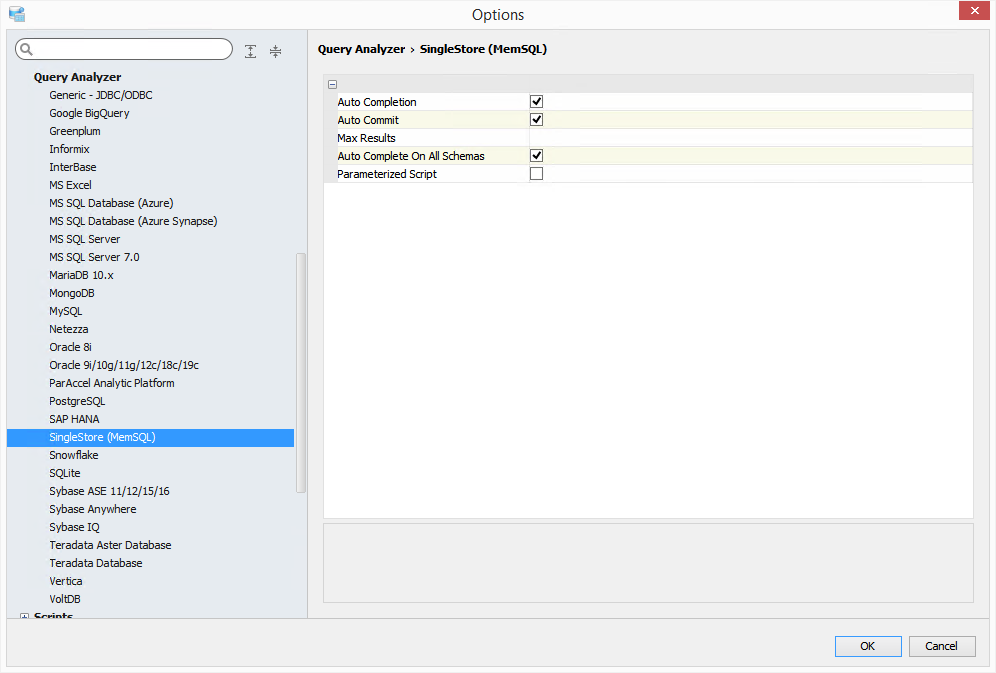Click the tree vertical scrollbar
996x673 pixels.
pos(301,370)
